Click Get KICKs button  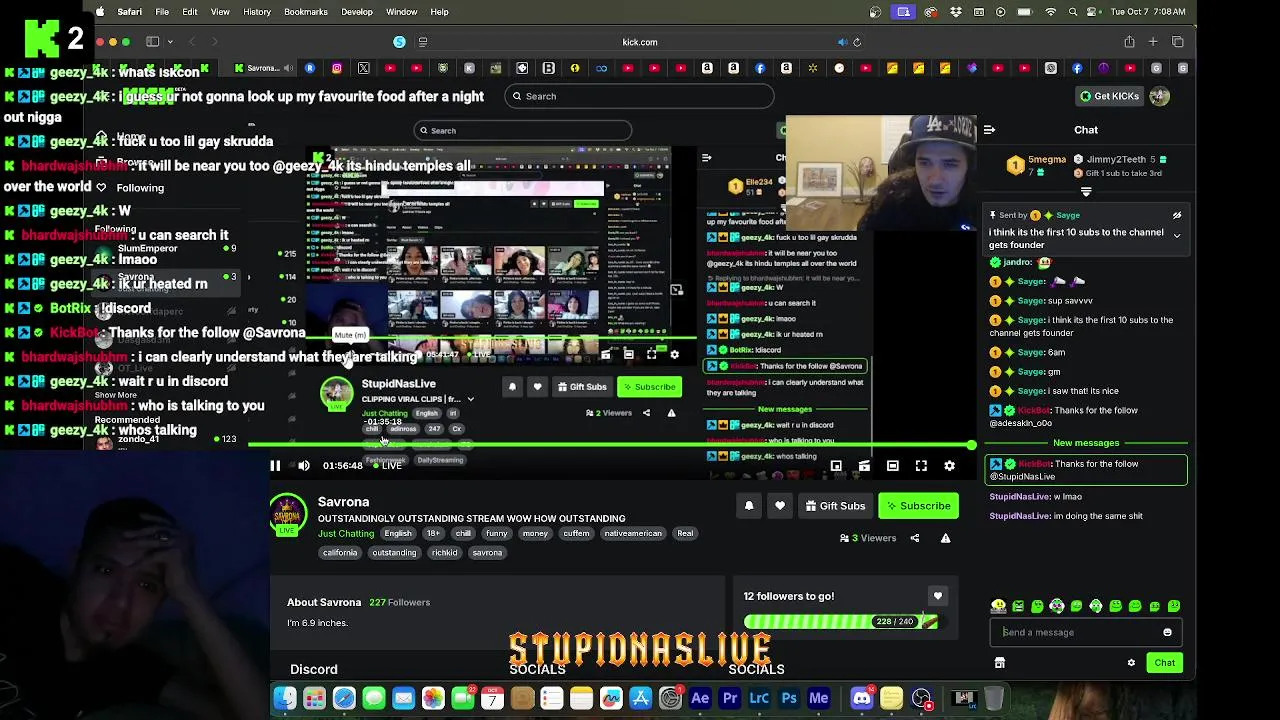pos(1109,96)
